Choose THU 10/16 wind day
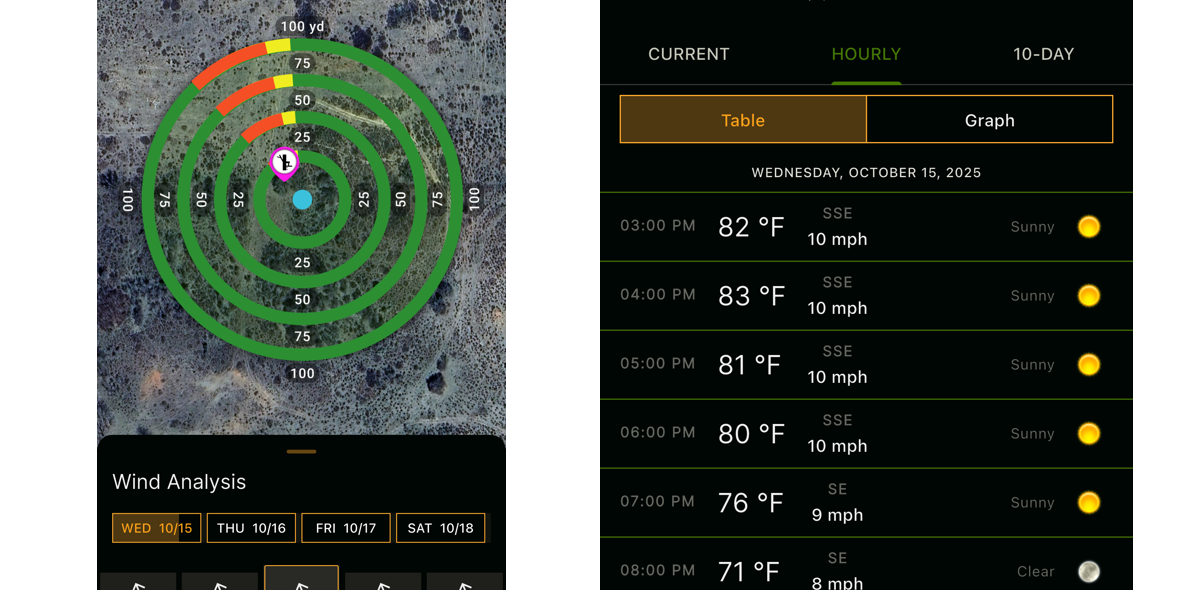 [x=251, y=528]
